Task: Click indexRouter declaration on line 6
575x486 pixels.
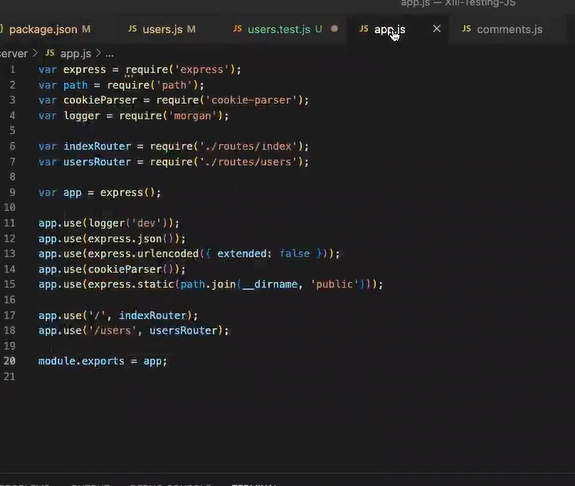Action: click(x=97, y=146)
